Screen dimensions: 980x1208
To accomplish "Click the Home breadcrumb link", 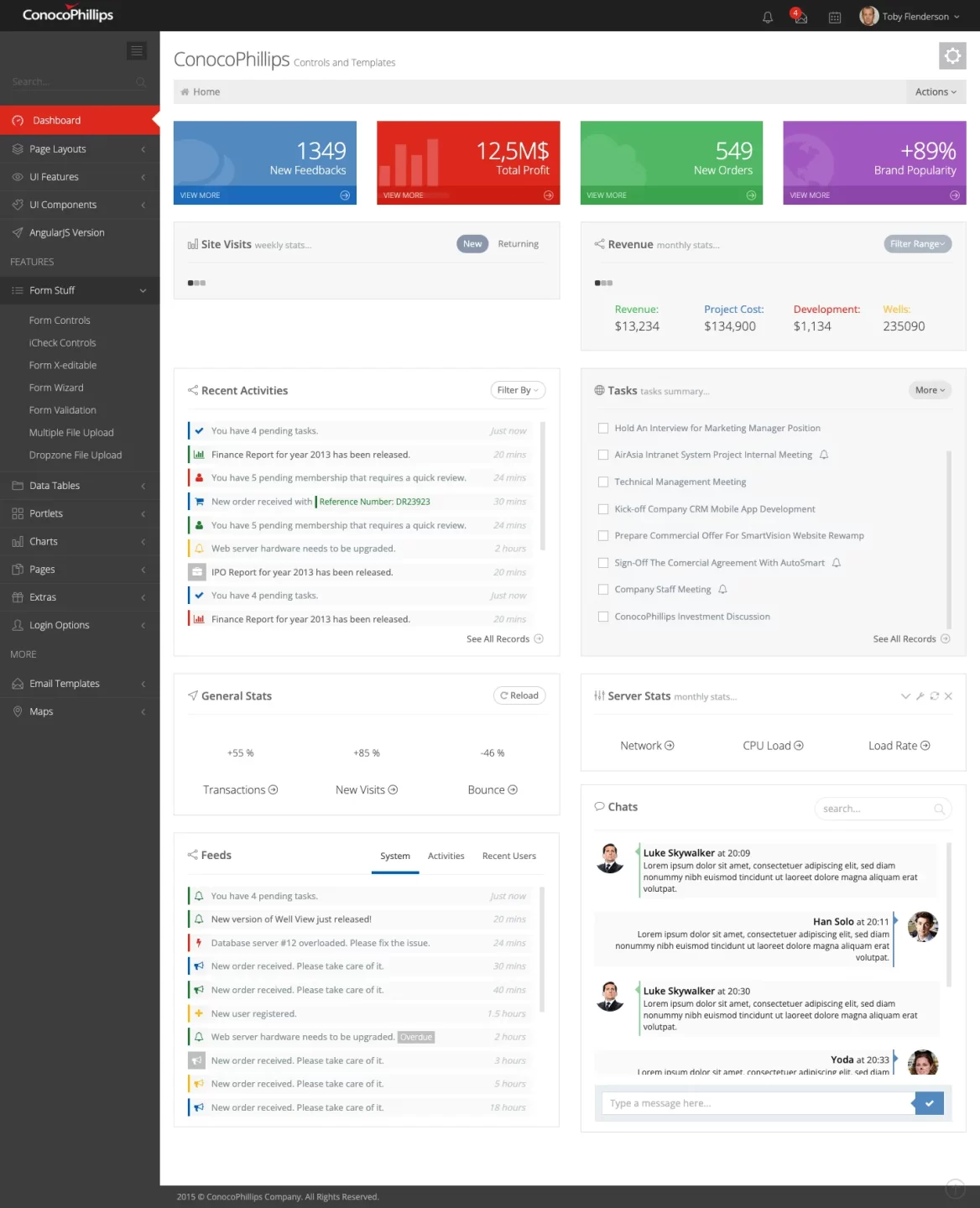I will point(206,92).
